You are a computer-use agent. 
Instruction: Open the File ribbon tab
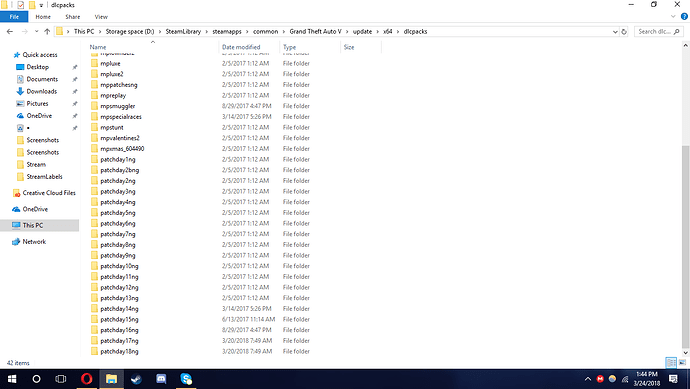tap(14, 17)
